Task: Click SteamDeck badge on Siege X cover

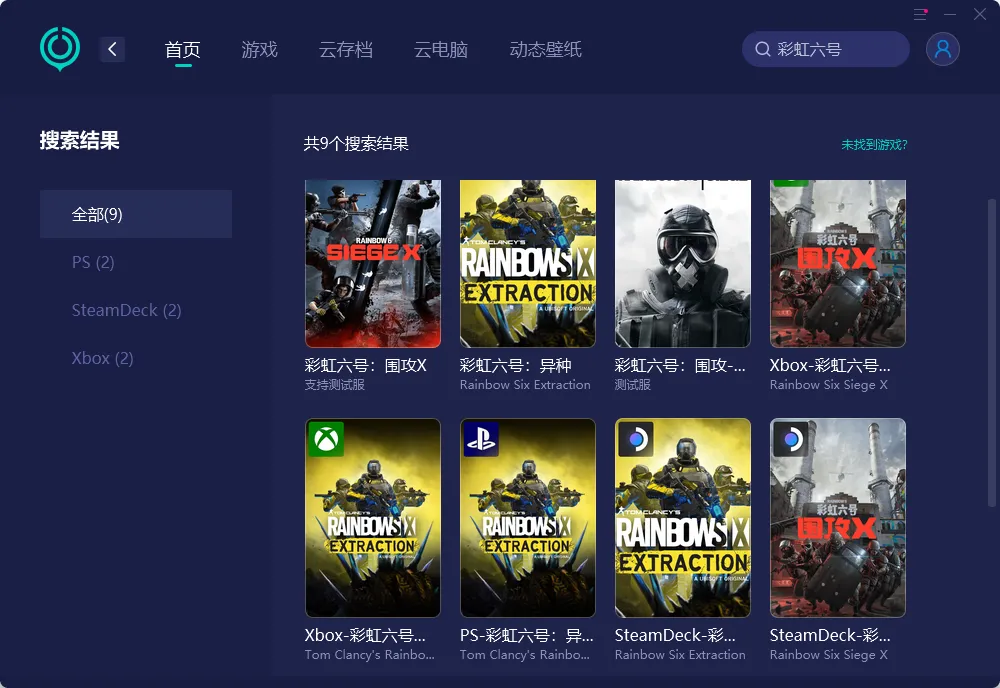Action: pos(791,439)
